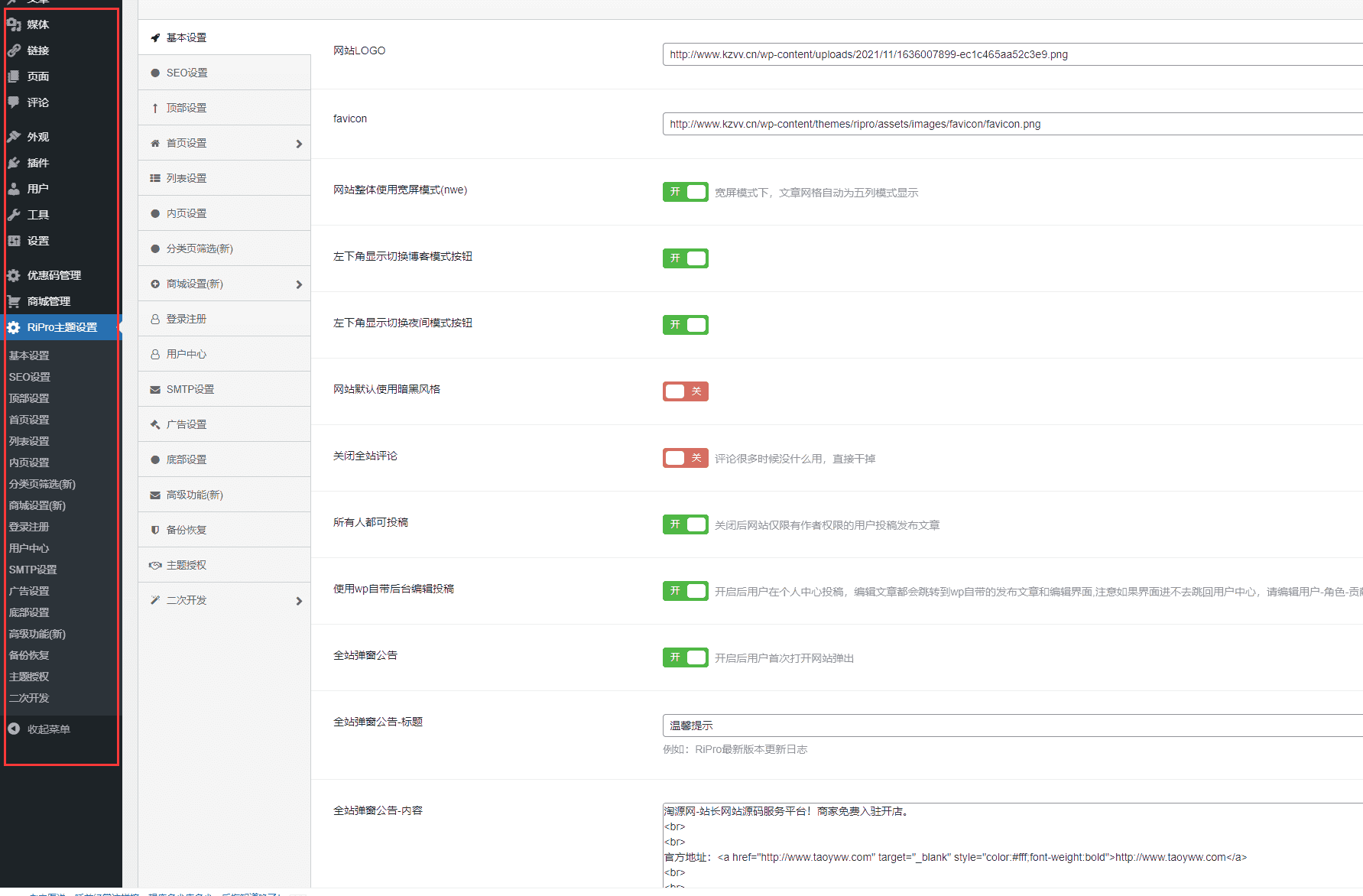The width and height of the screenshot is (1363, 896).
Task: Open the SEO设置 tab in the options panel
Action: point(224,73)
